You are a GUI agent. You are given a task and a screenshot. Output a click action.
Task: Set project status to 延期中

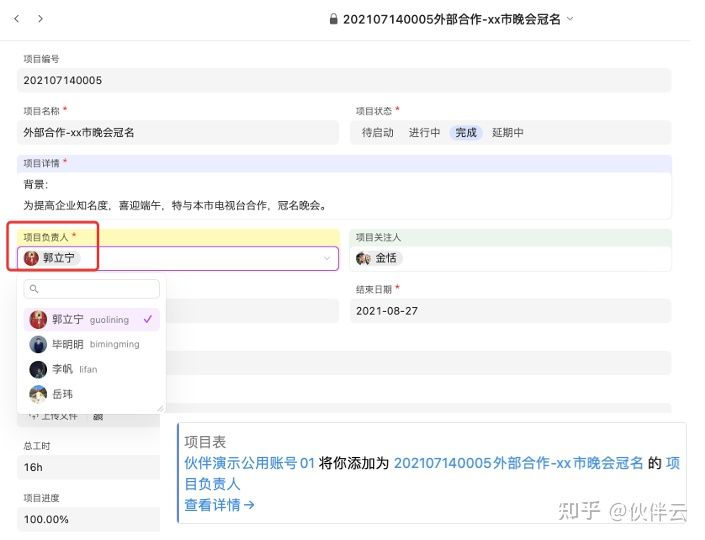[508, 133]
